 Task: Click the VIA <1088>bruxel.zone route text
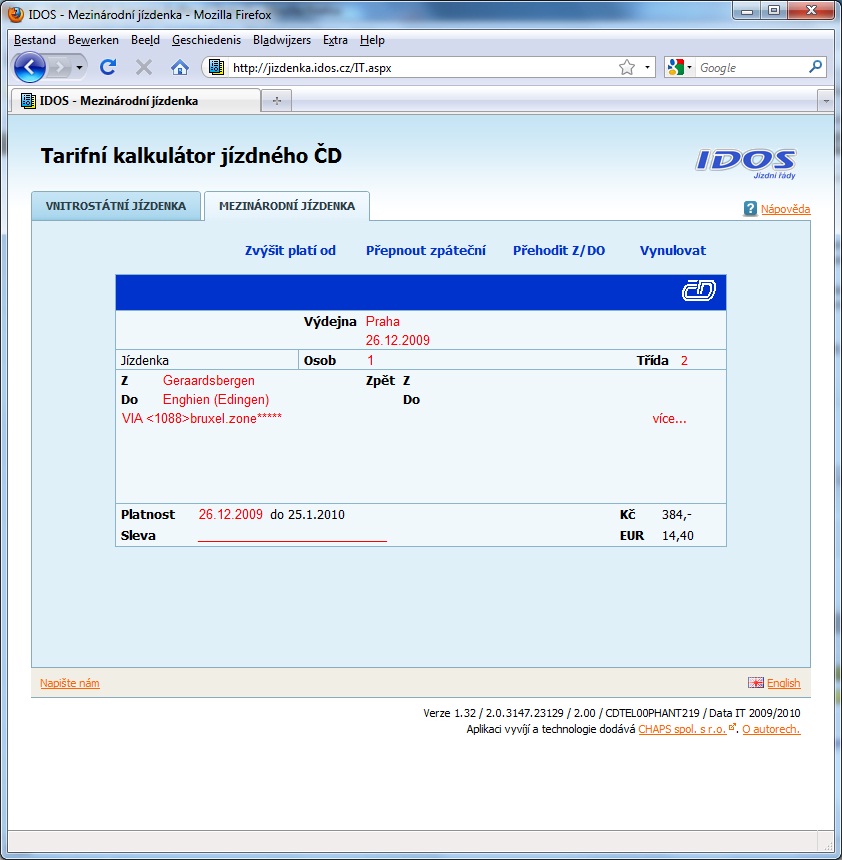pyautogui.click(x=202, y=418)
